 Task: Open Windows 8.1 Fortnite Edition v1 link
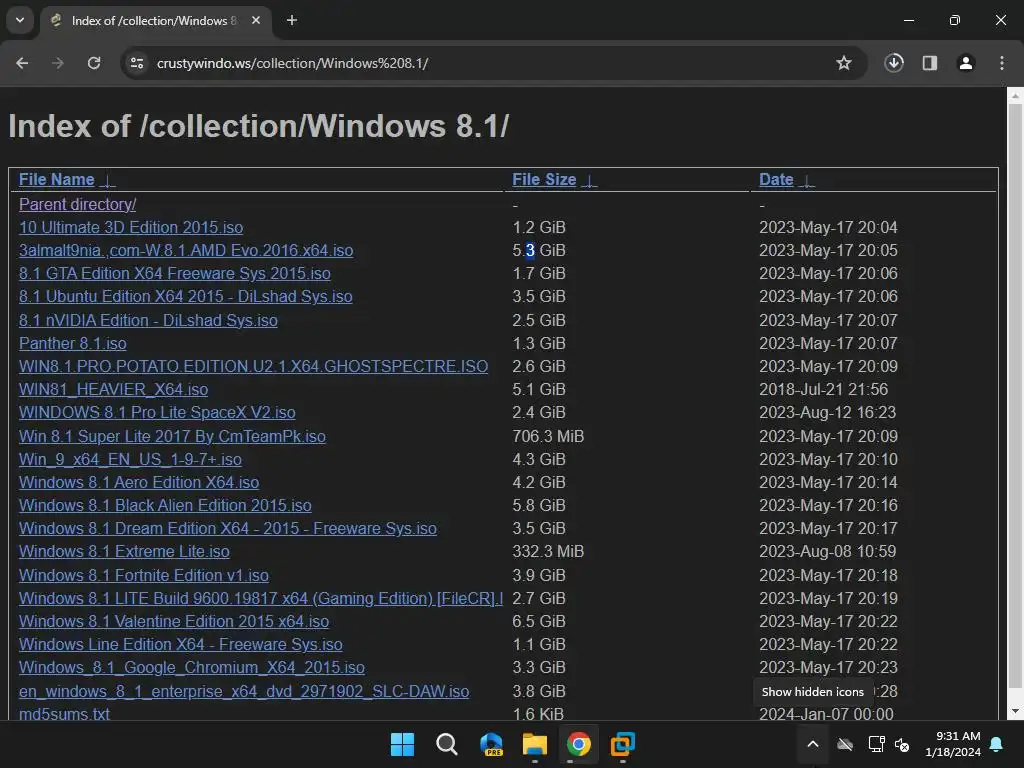tap(144, 575)
